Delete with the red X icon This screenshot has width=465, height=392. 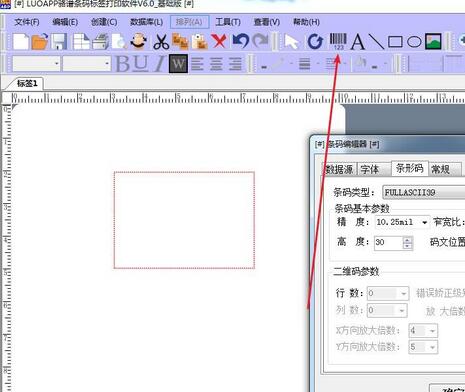pyautogui.click(x=219, y=42)
